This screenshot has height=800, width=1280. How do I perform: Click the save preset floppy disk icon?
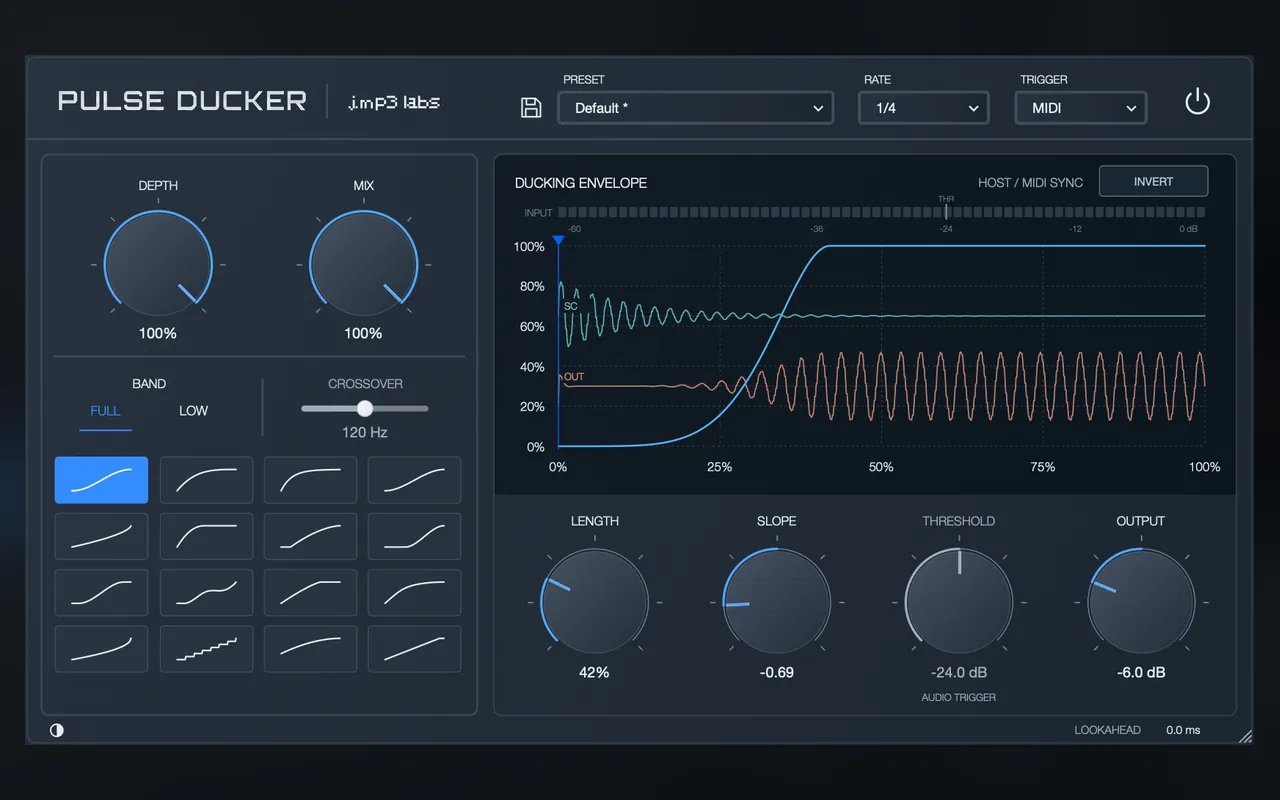click(x=532, y=108)
